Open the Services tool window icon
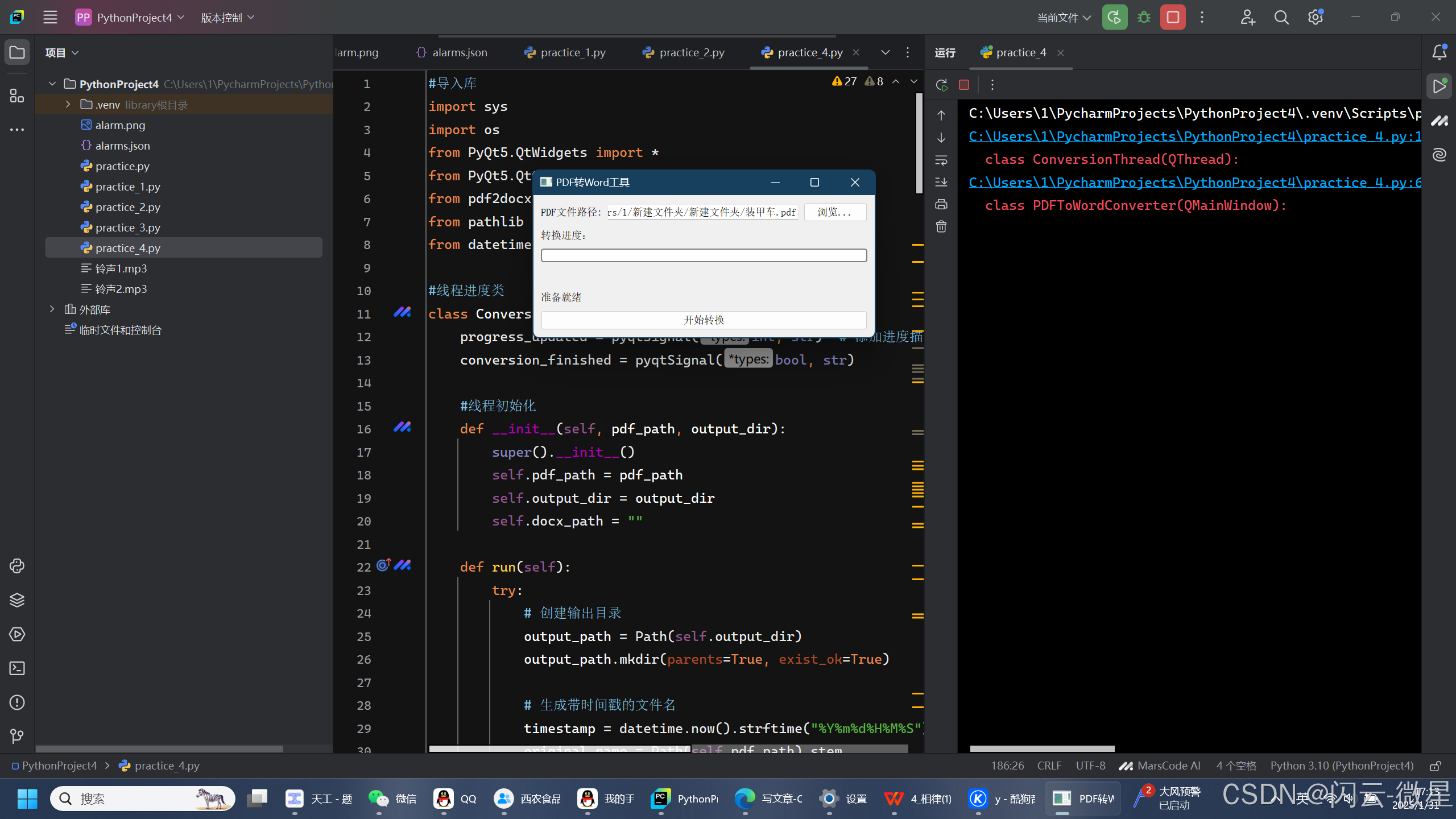This screenshot has width=1456, height=819. coord(17,634)
